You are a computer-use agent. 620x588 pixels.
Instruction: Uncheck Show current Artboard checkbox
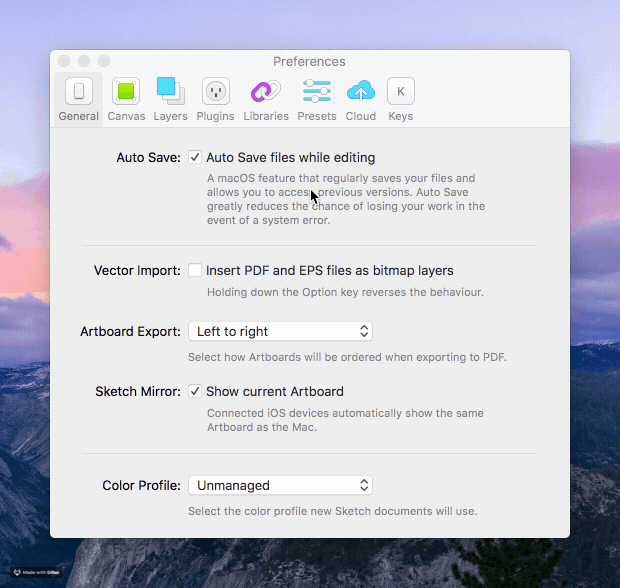pyautogui.click(x=195, y=391)
